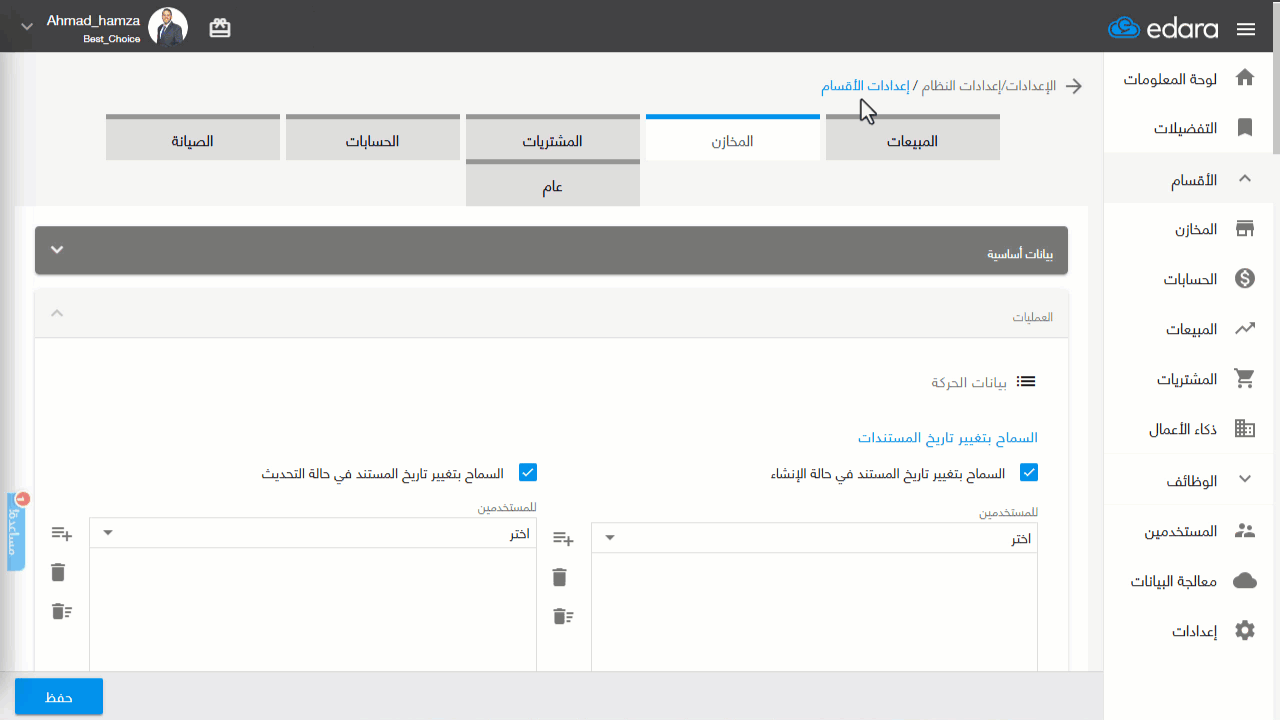Viewport: 1280px width, 720px height.
Task: Open المبيعات trend icon in sidebar
Action: [x=1245, y=329]
